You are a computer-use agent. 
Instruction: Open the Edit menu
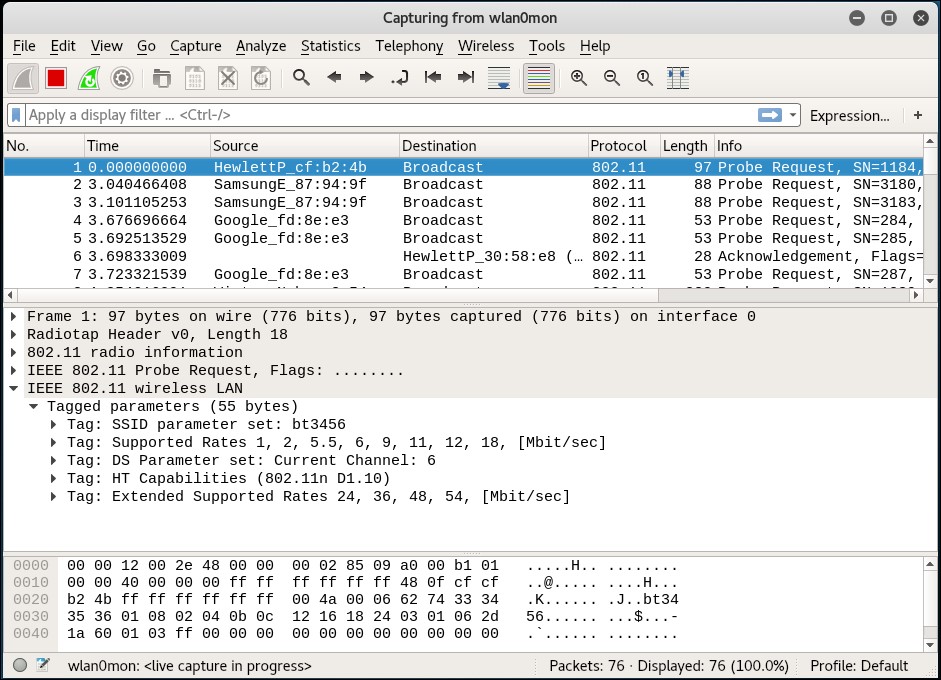pyautogui.click(x=63, y=46)
